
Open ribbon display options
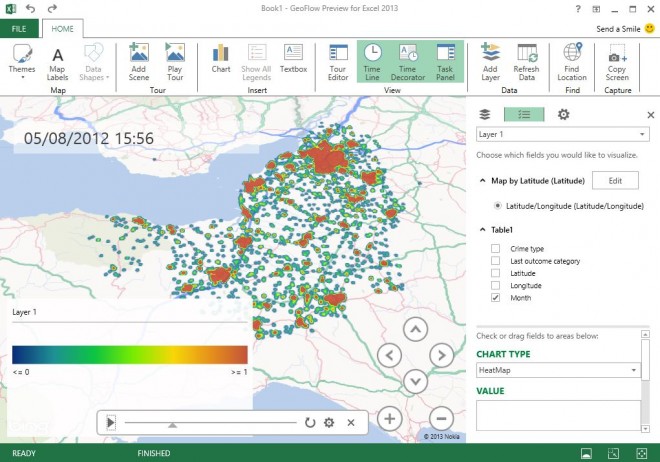pyautogui.click(x=596, y=9)
